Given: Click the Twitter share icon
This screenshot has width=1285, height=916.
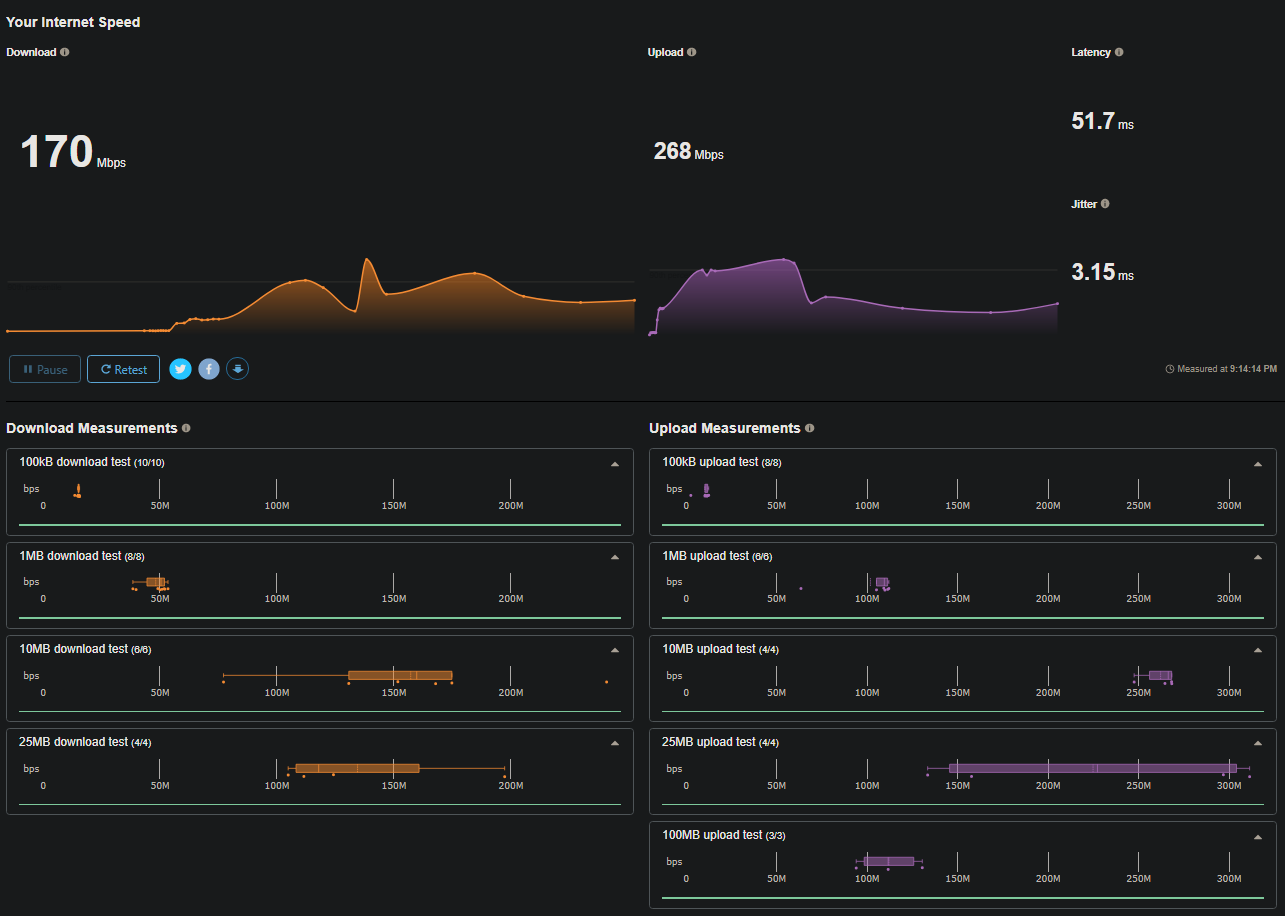Looking at the screenshot, I should tap(180, 369).
